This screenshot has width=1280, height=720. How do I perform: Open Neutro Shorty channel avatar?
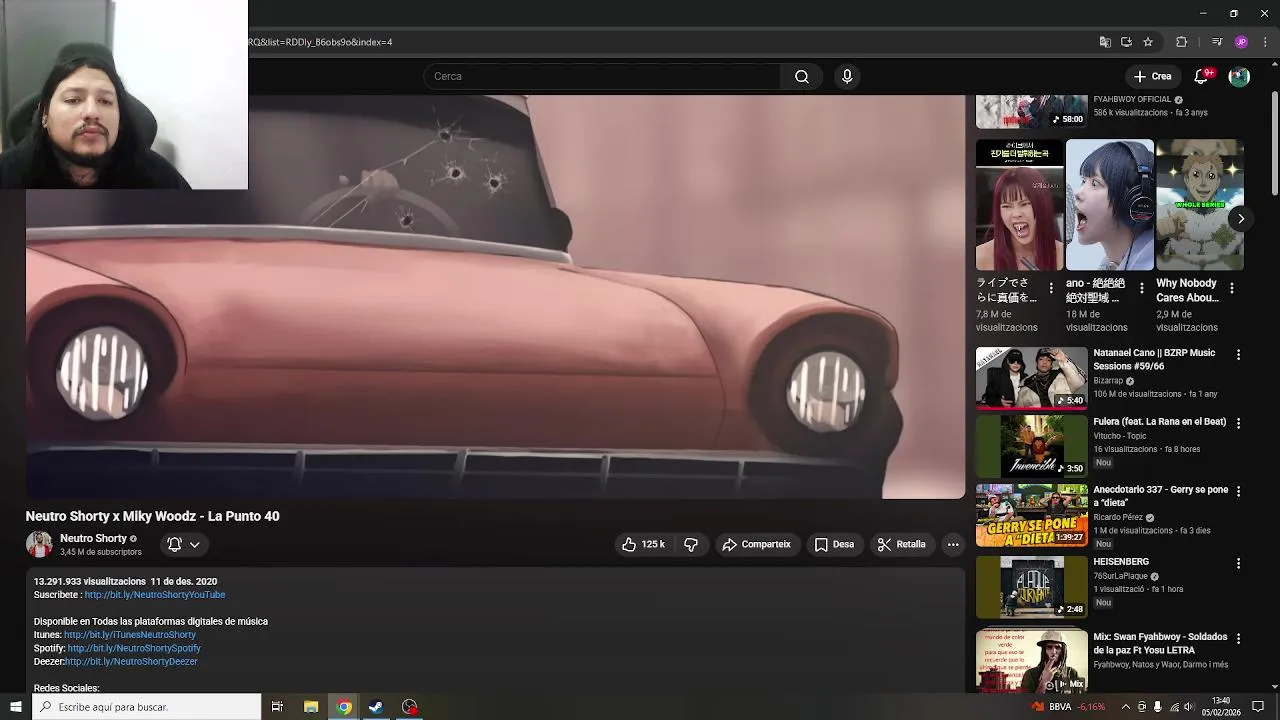point(39,544)
